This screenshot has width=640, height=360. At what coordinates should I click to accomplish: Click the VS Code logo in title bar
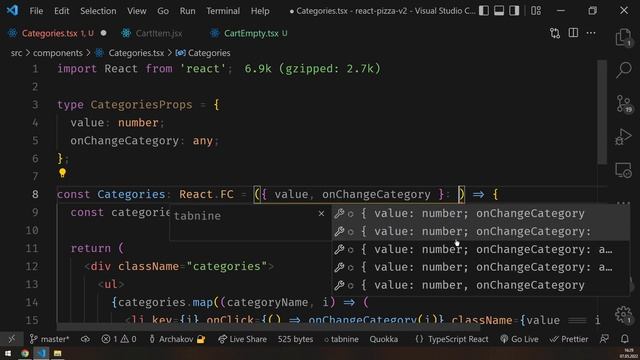point(12,10)
